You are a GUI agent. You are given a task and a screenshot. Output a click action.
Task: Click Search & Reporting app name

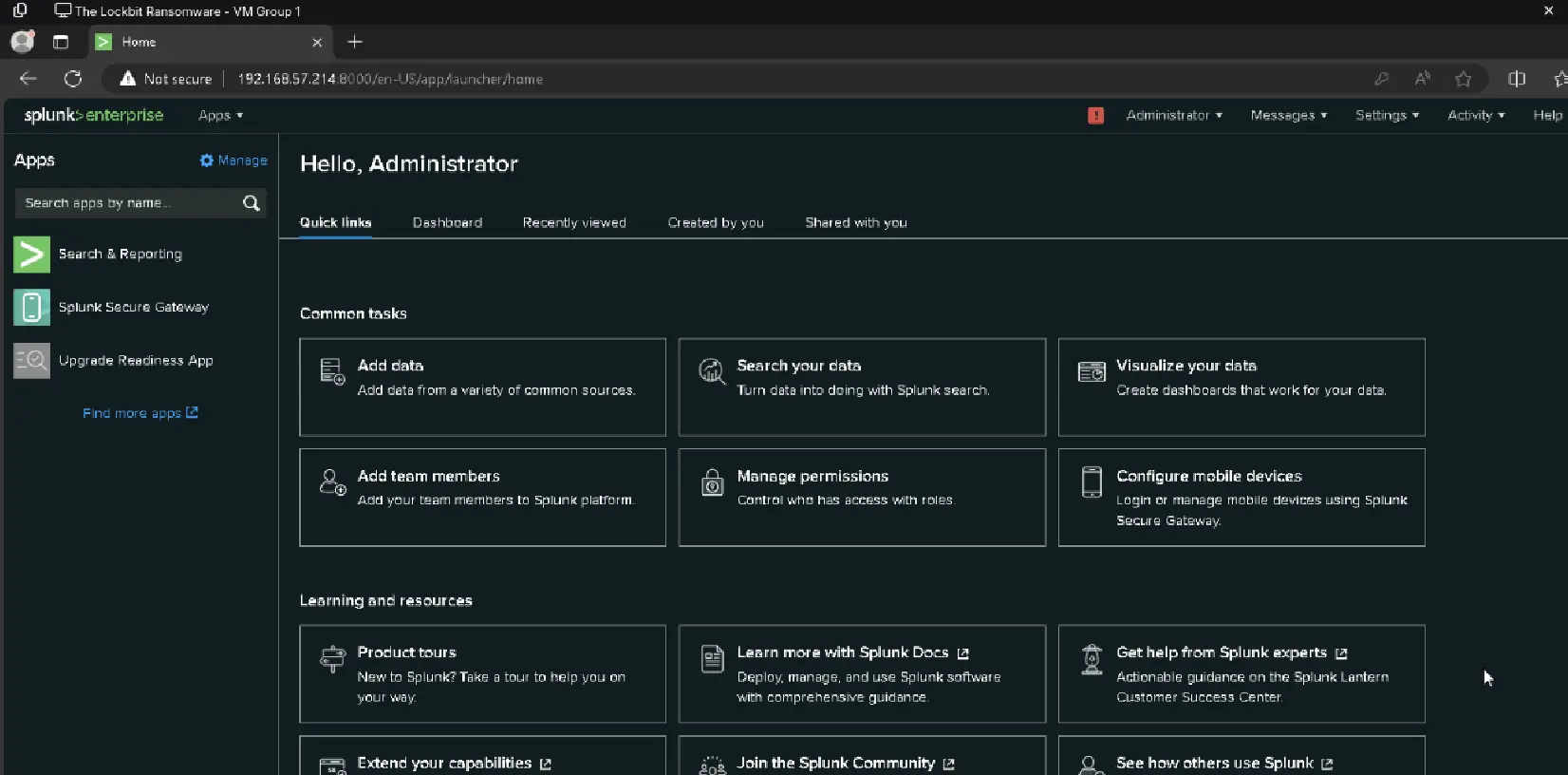tap(121, 255)
